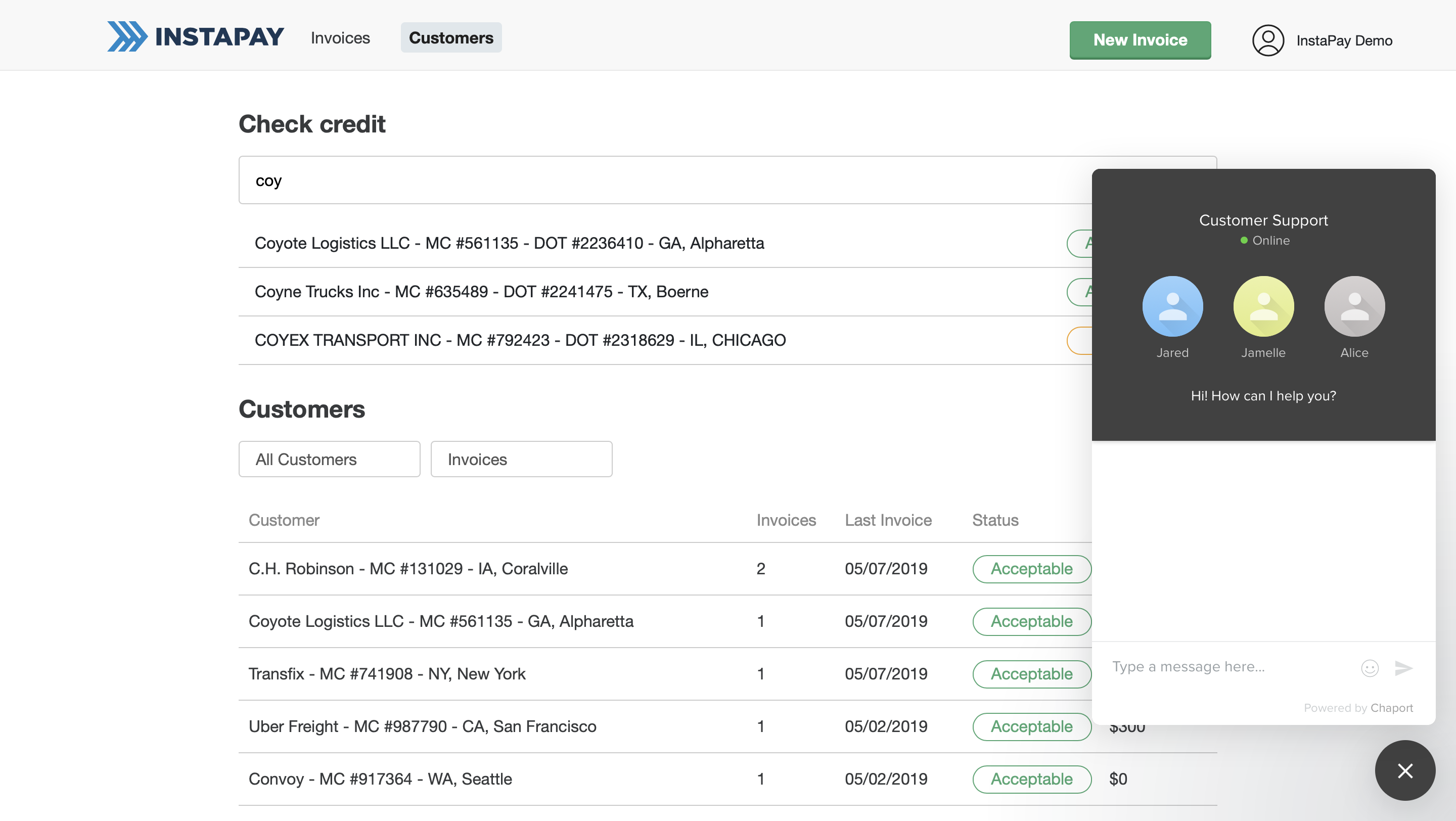Focus the Check credit search field
The width and height of the screenshot is (1456, 821).
tap(665, 180)
